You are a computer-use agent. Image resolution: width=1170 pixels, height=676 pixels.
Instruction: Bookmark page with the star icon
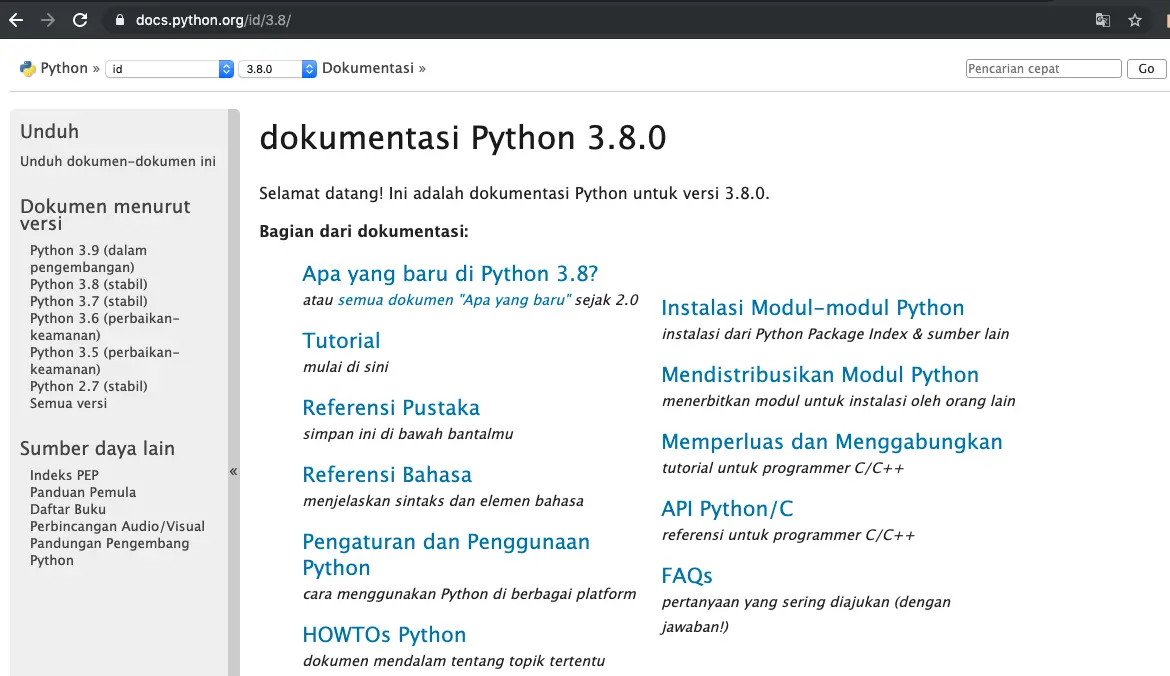click(1135, 20)
